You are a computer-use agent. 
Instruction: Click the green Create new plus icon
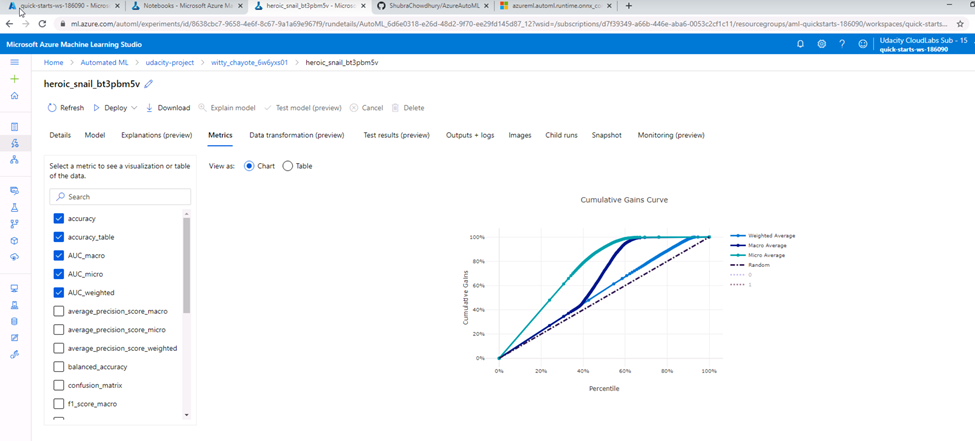click(15, 79)
